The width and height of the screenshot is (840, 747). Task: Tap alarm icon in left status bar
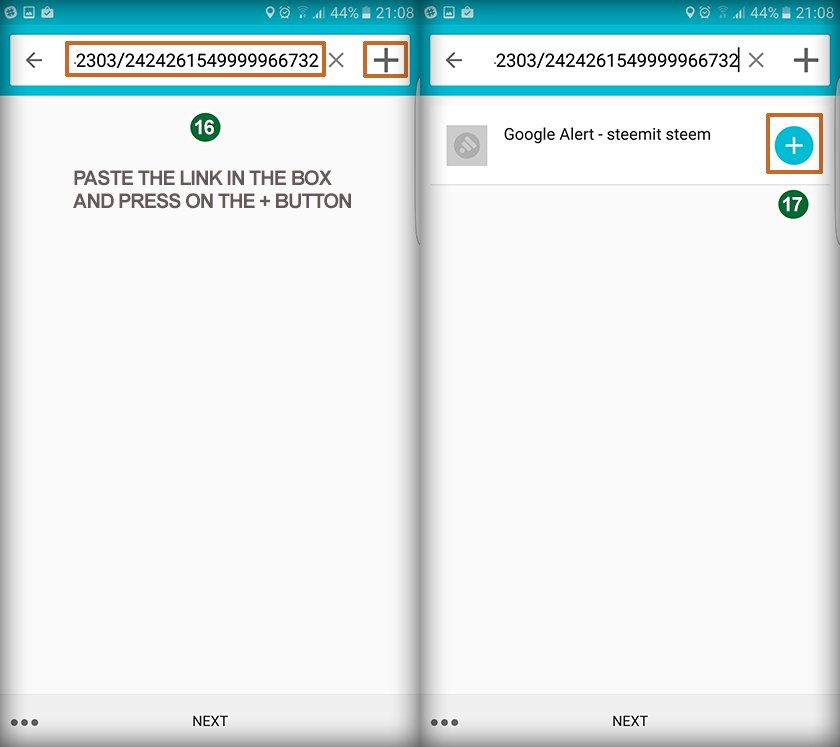(x=285, y=12)
